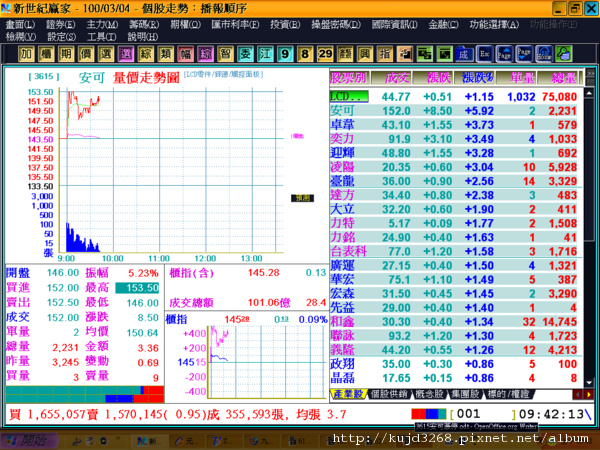Click the 加 toolbar icon

click(x=26, y=54)
